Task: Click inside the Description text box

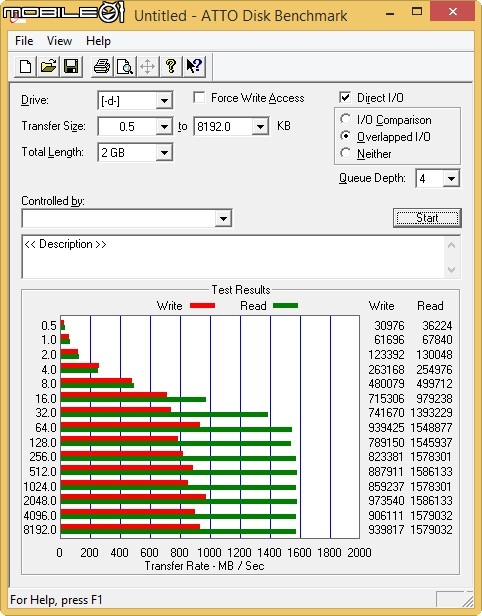Action: [x=234, y=257]
